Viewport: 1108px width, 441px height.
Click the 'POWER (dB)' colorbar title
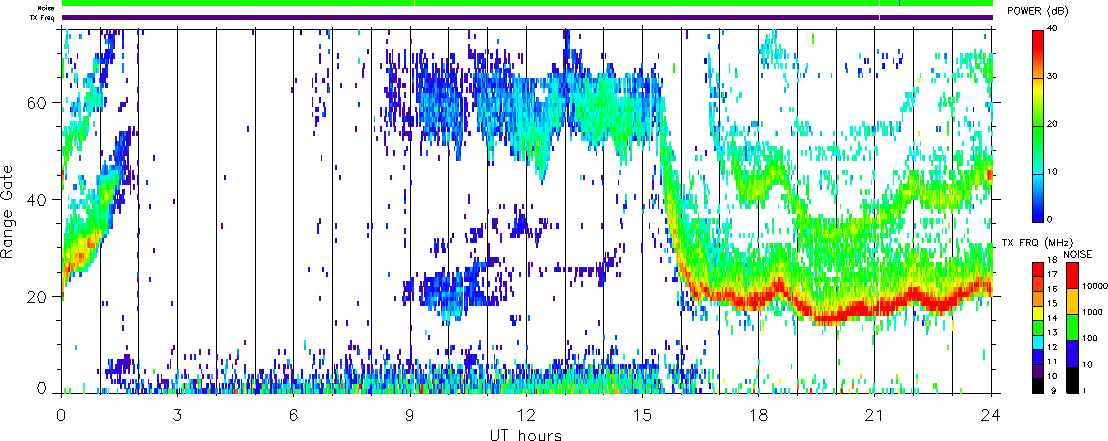tap(1038, 11)
